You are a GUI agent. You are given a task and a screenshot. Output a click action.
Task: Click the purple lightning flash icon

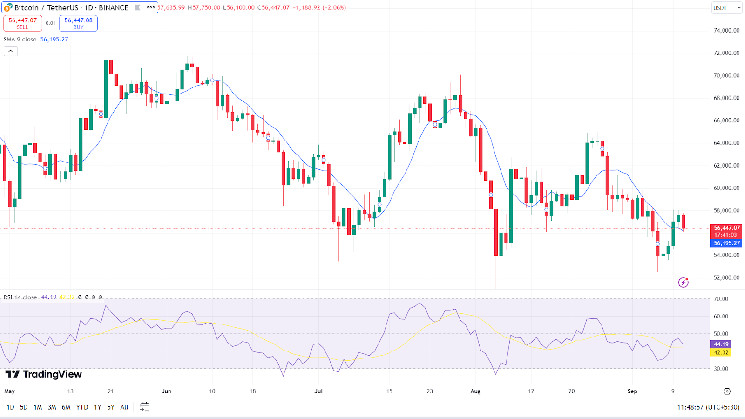click(x=683, y=283)
